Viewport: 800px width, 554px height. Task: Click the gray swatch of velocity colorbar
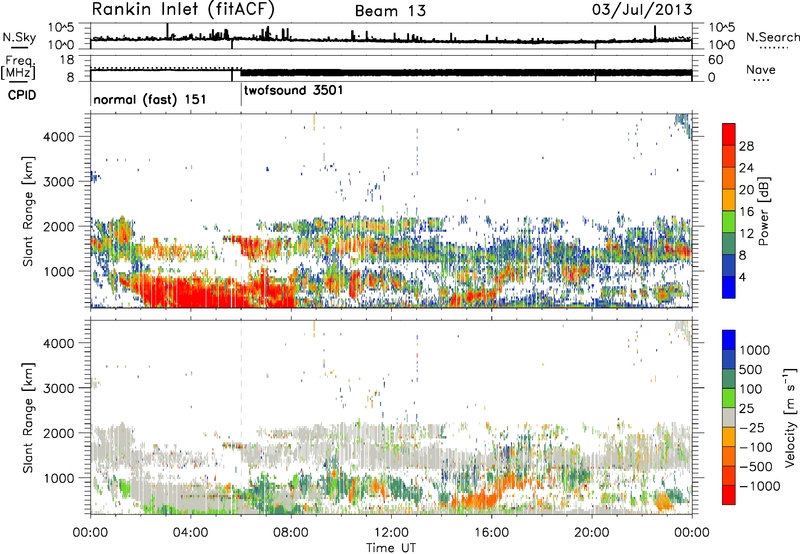[x=729, y=417]
